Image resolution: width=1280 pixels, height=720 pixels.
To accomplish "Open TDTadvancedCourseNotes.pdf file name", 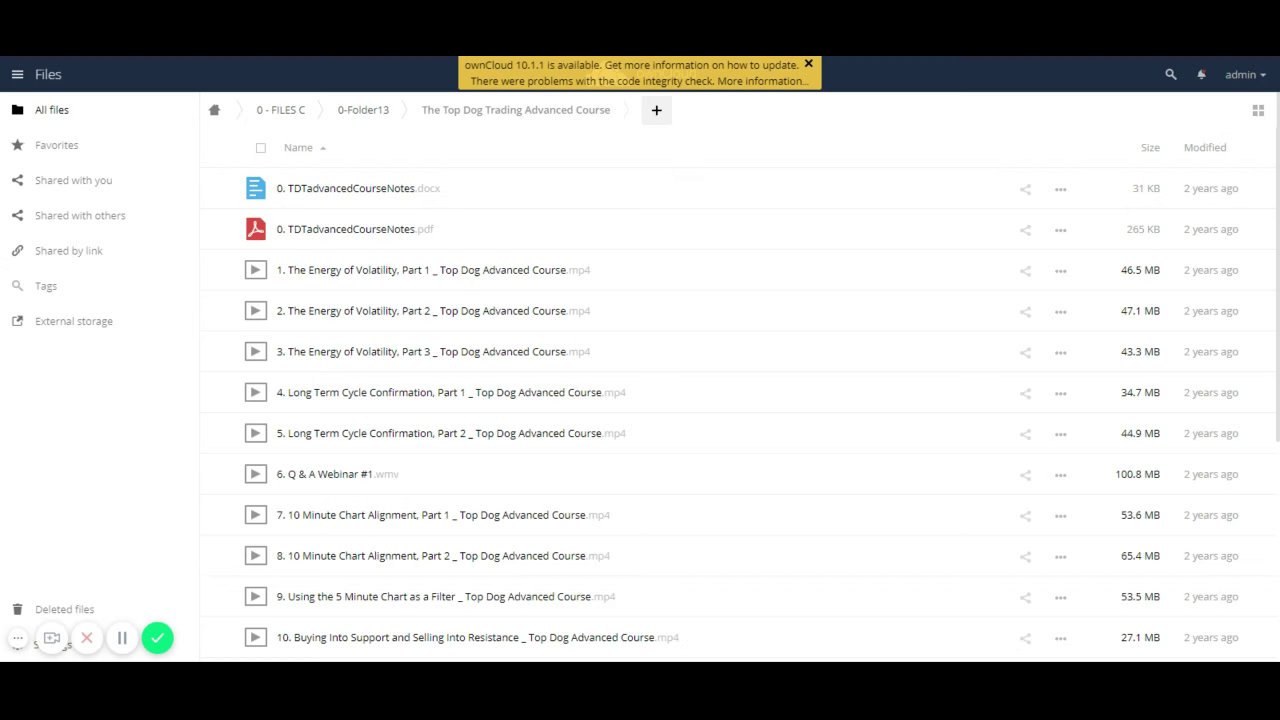I will pos(355,229).
